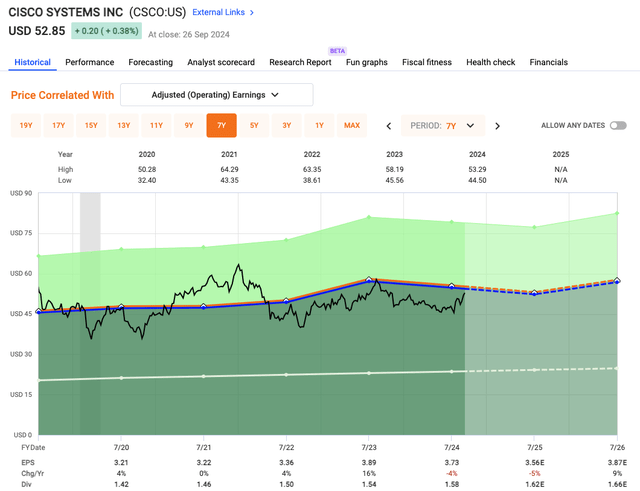This screenshot has width=640, height=491.
Task: Toggle the Allow Any Dates switch
Action: click(x=617, y=126)
